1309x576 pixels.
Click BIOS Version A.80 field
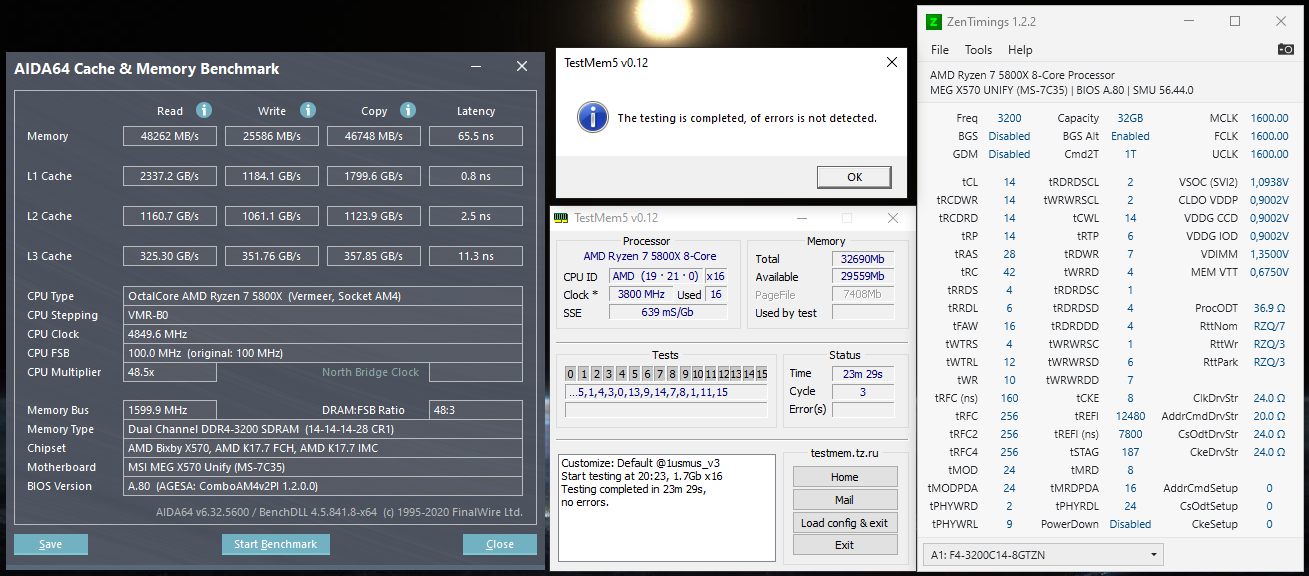click(323, 486)
